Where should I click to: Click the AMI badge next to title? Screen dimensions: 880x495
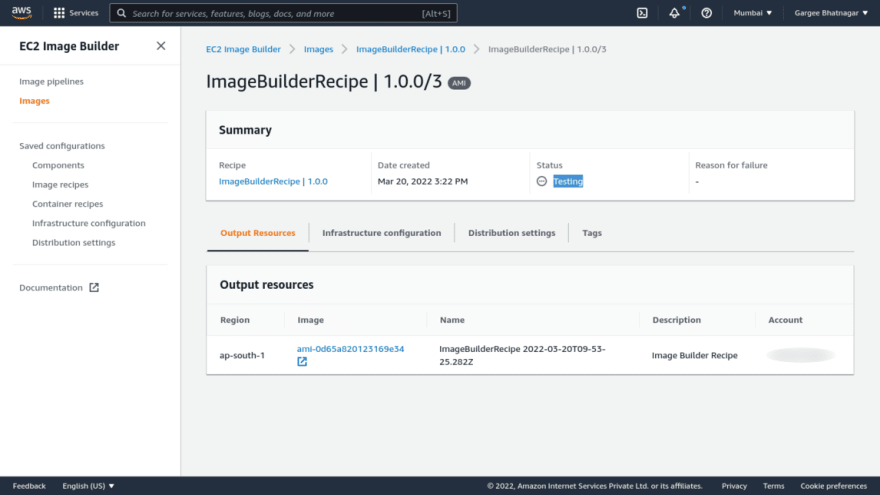459,83
